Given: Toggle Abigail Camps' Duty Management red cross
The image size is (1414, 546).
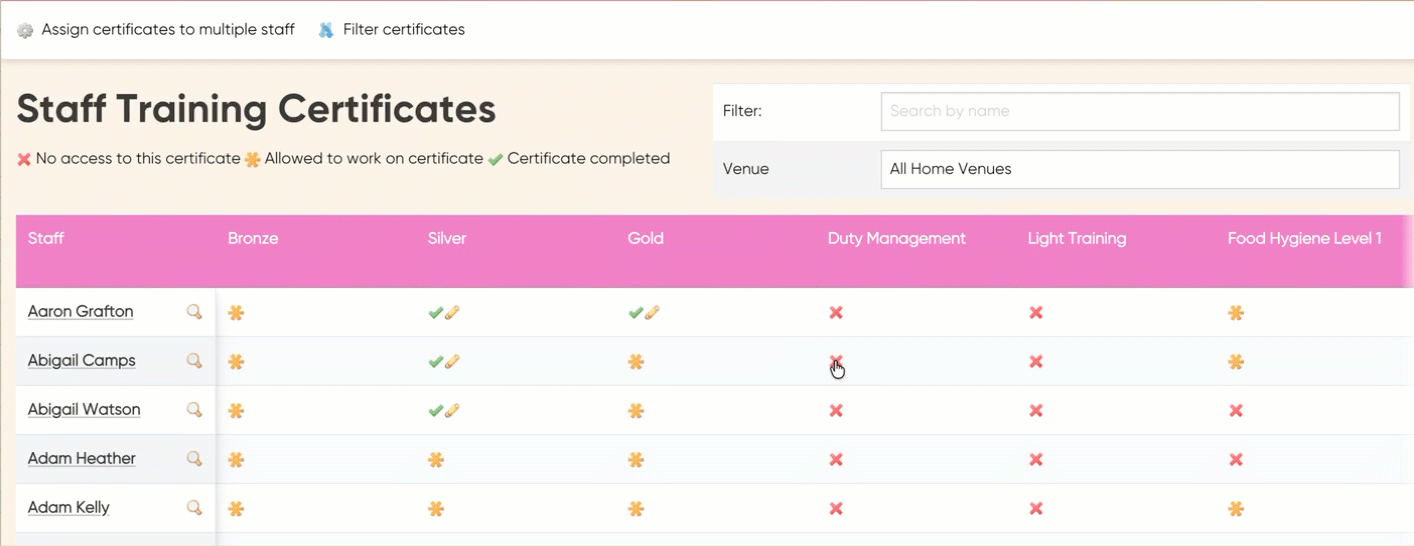Looking at the screenshot, I should coord(836,361).
